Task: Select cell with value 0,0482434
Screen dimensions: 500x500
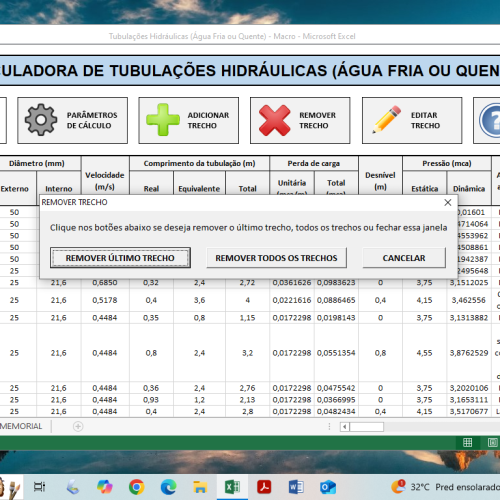Action: click(336, 411)
